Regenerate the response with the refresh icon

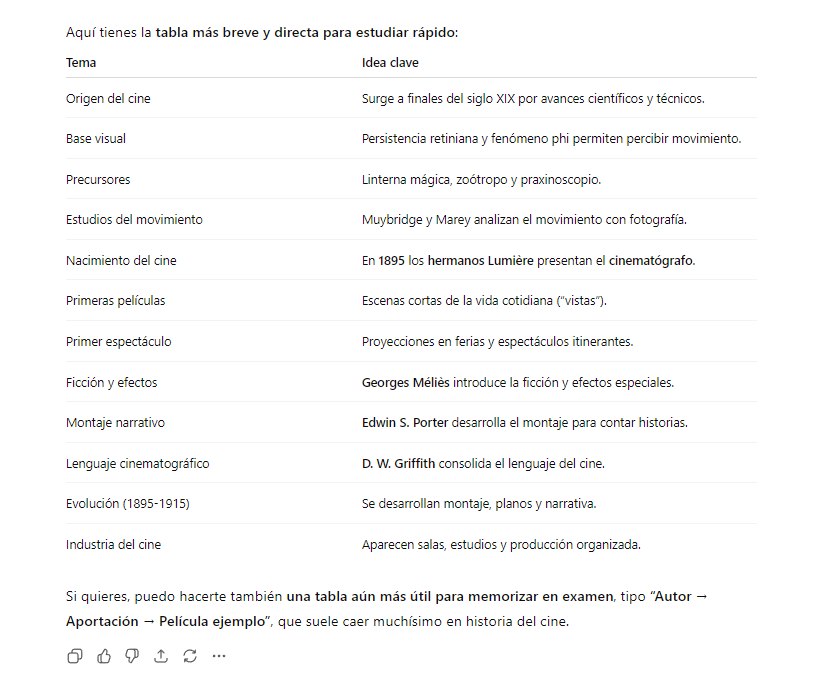190,656
